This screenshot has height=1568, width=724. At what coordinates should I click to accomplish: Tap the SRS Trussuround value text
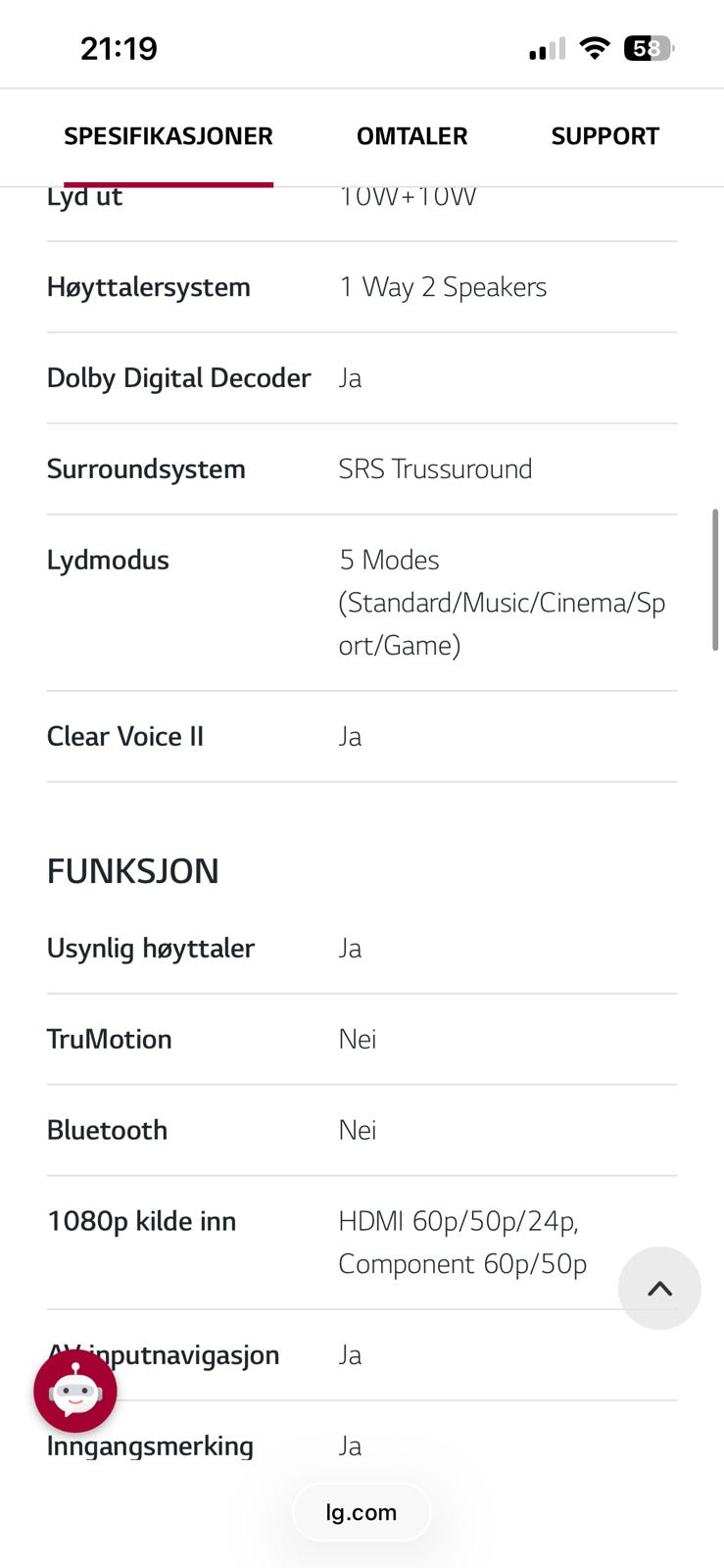pos(435,469)
